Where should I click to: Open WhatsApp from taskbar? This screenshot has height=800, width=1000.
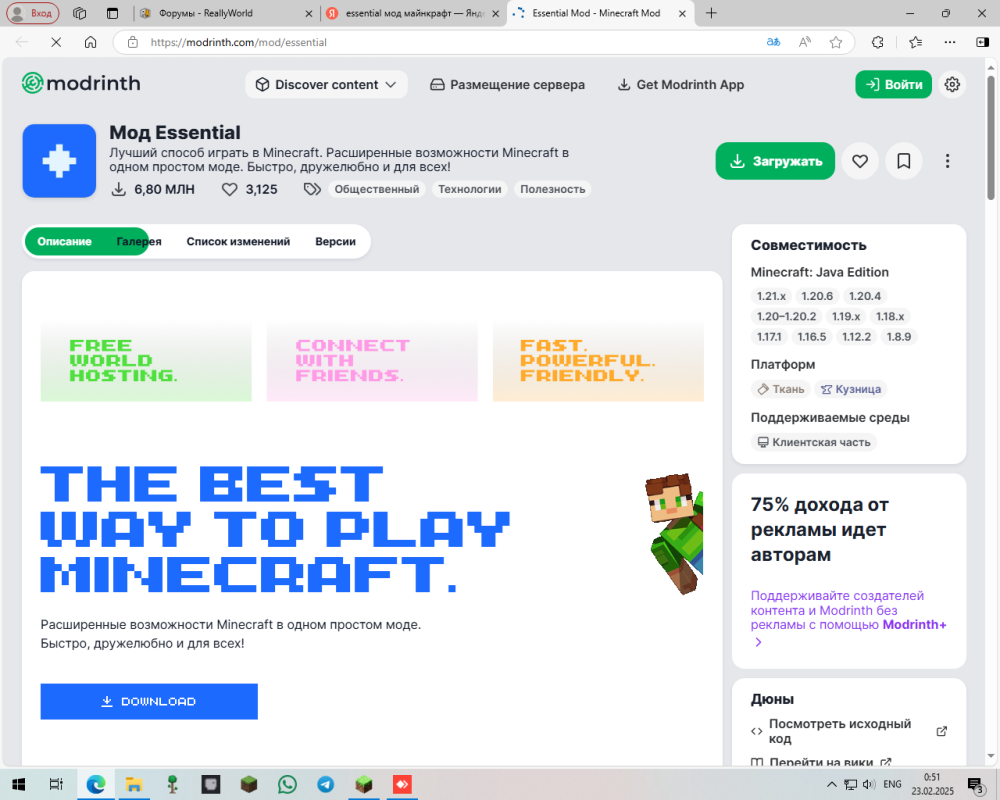coord(287,784)
